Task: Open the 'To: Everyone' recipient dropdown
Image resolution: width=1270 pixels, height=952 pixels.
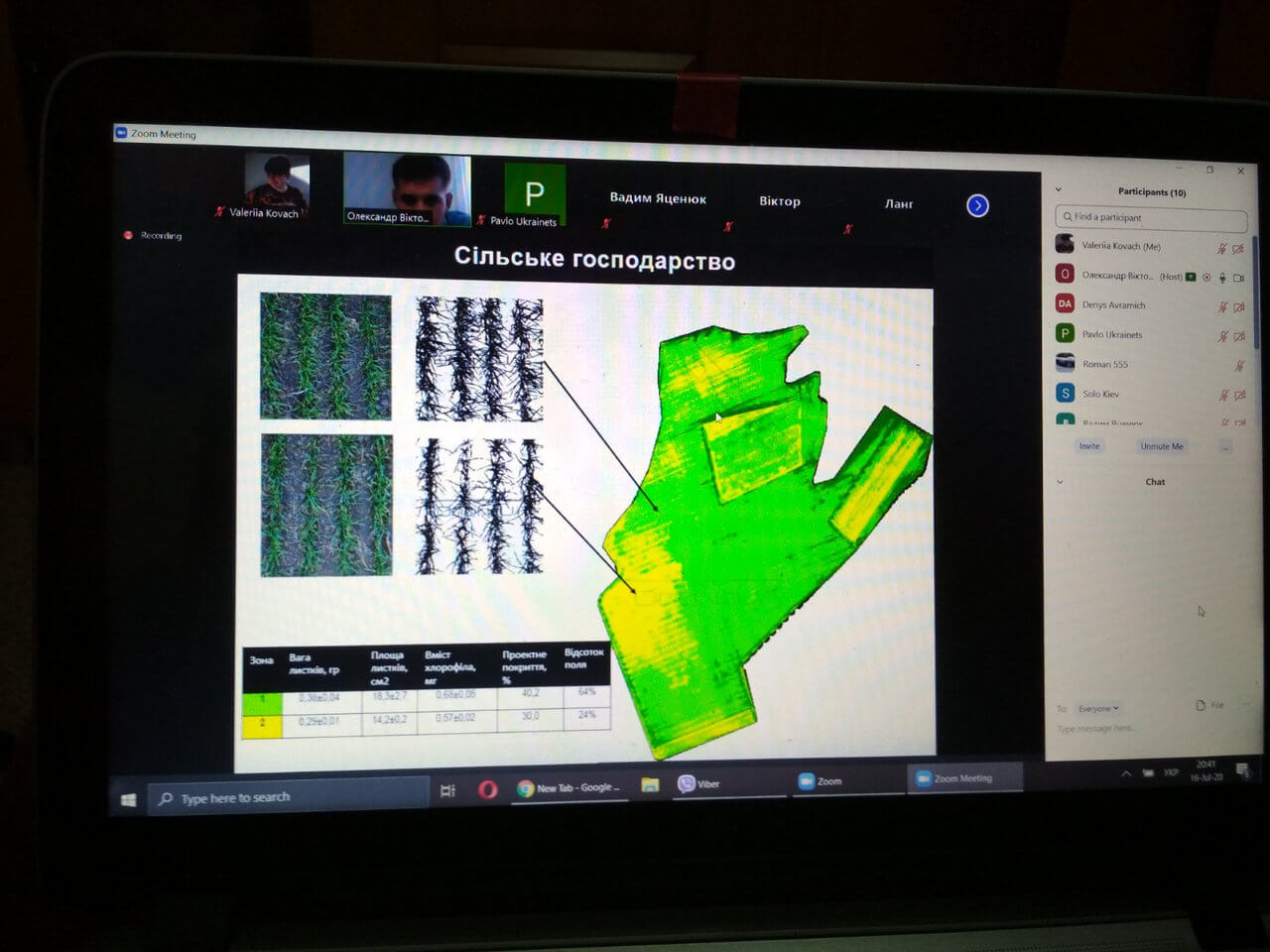Action: click(1098, 708)
